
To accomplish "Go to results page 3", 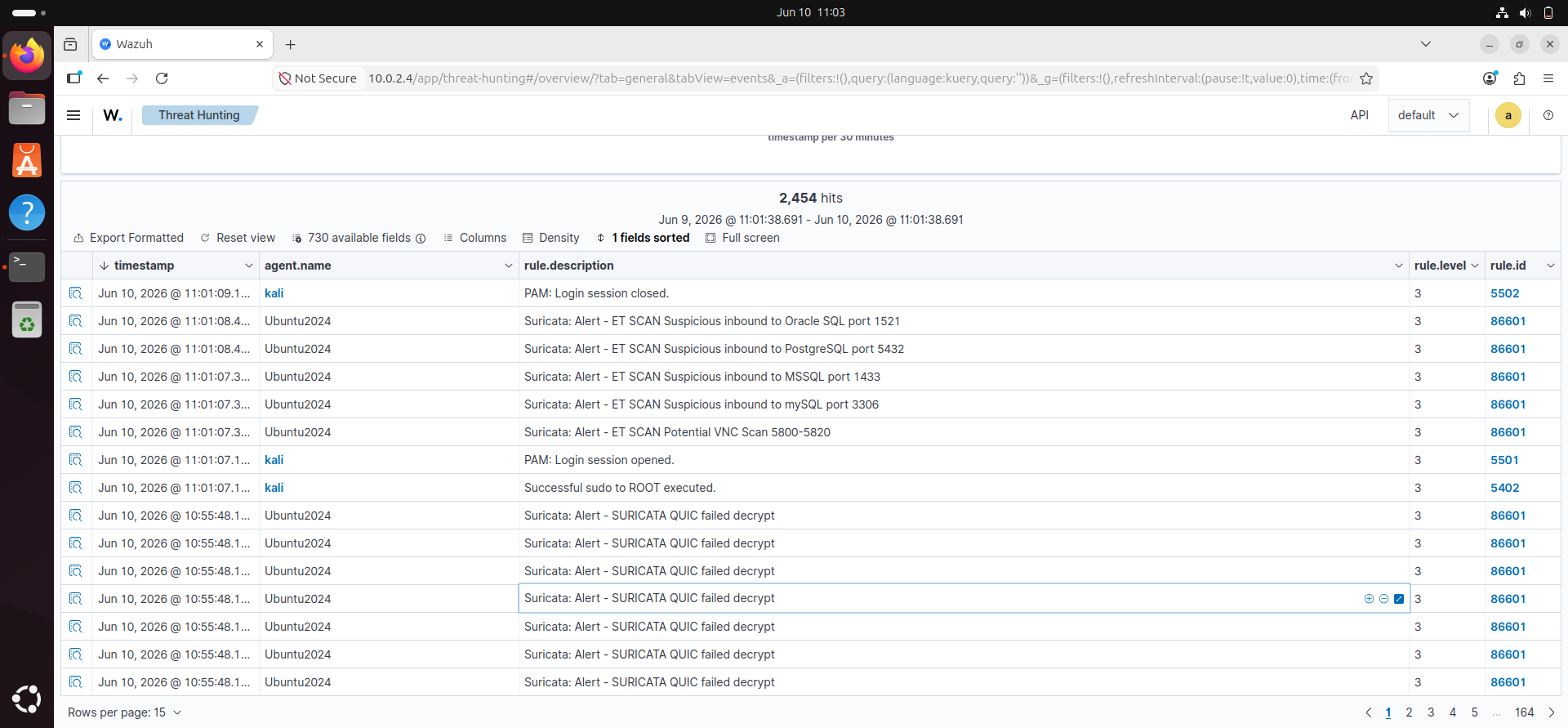I will (x=1431, y=712).
